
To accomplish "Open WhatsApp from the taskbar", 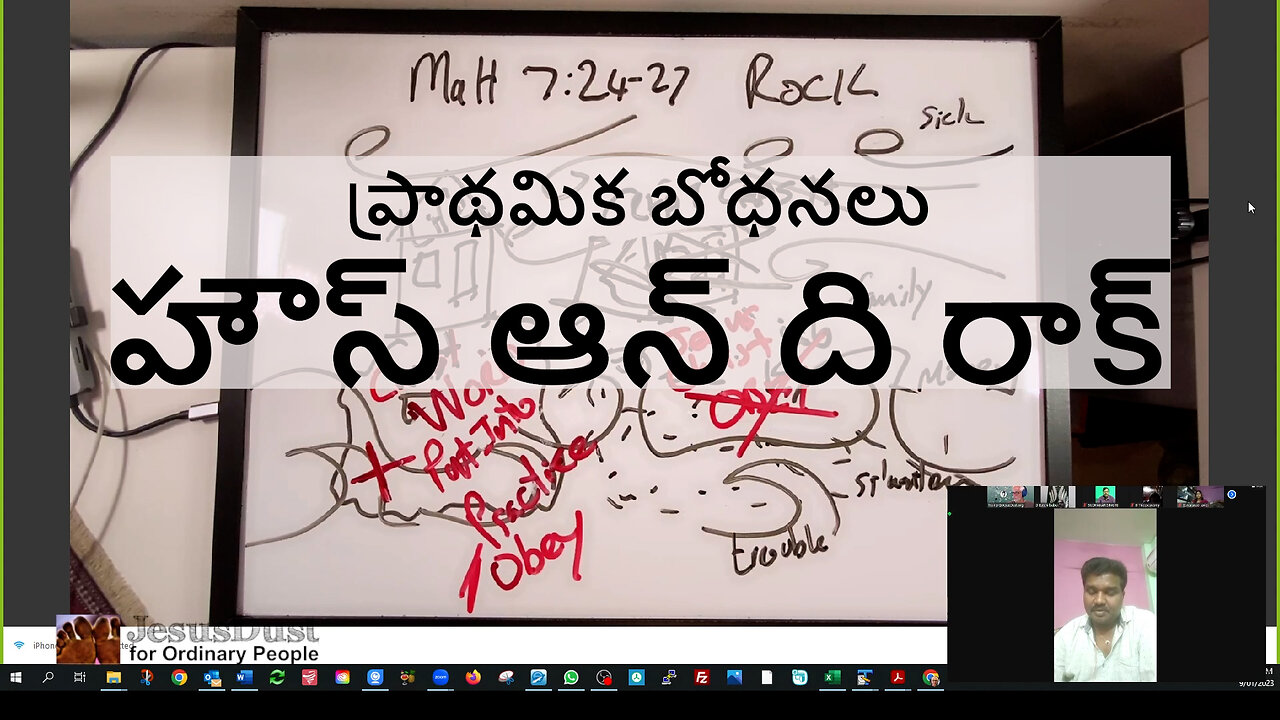I will 571,677.
